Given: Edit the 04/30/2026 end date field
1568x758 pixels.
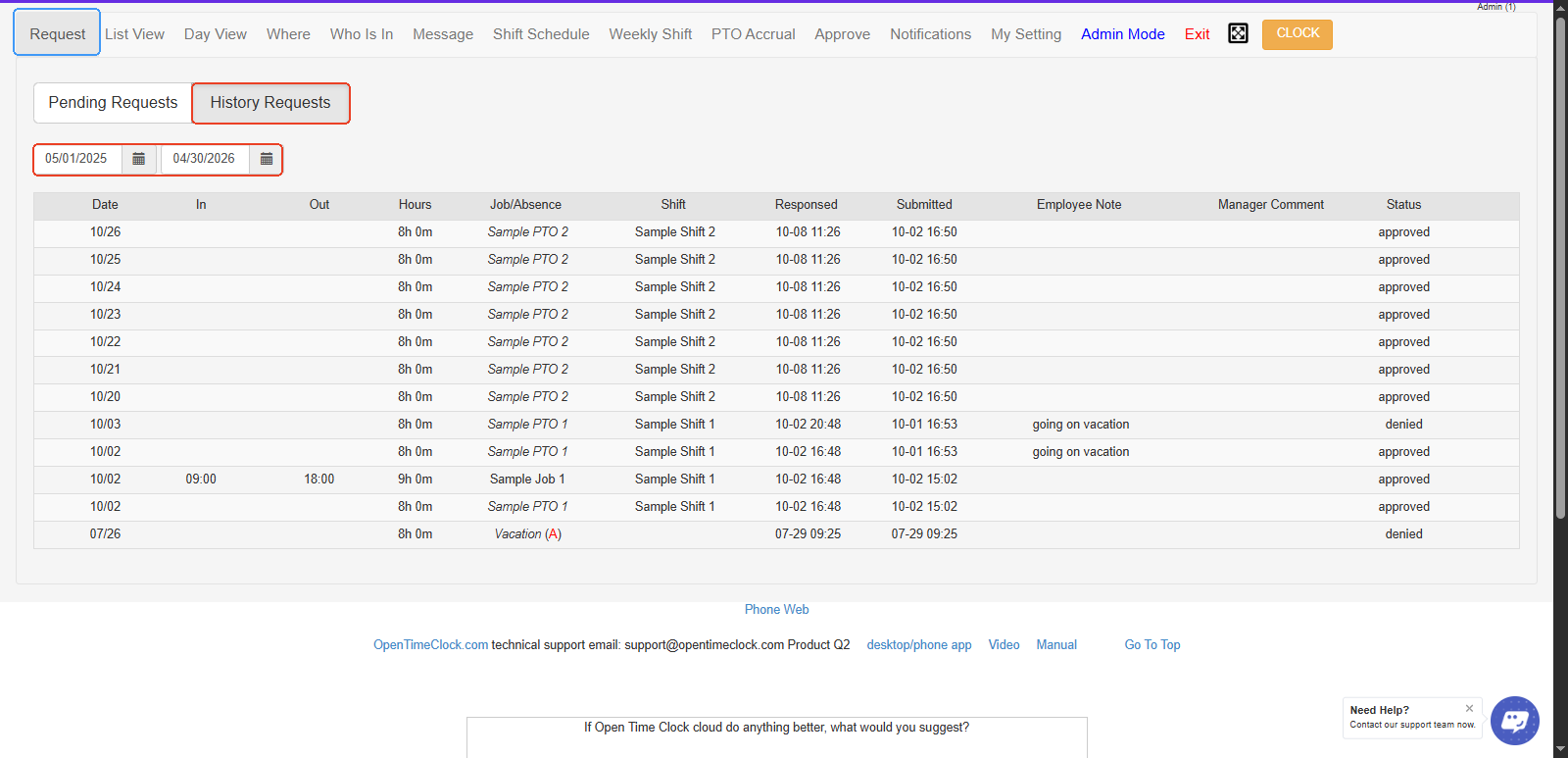Looking at the screenshot, I should 204,159.
